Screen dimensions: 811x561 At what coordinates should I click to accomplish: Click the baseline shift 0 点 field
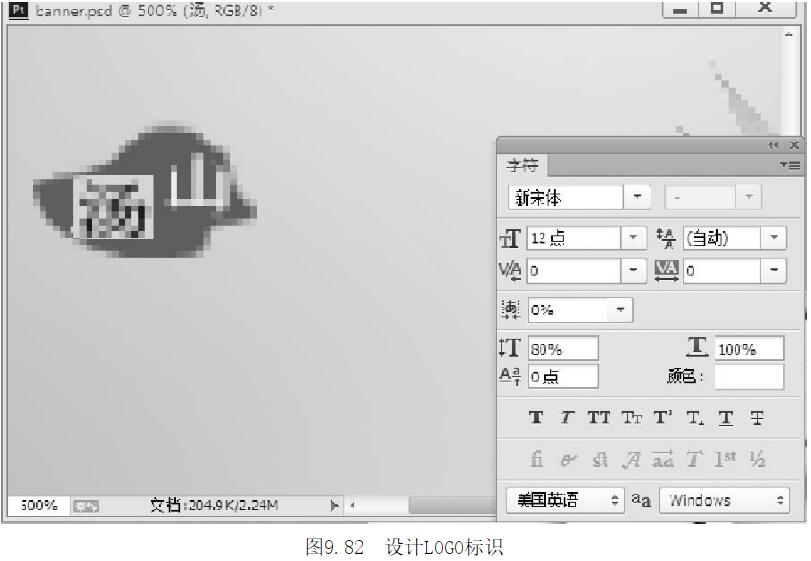coord(563,377)
